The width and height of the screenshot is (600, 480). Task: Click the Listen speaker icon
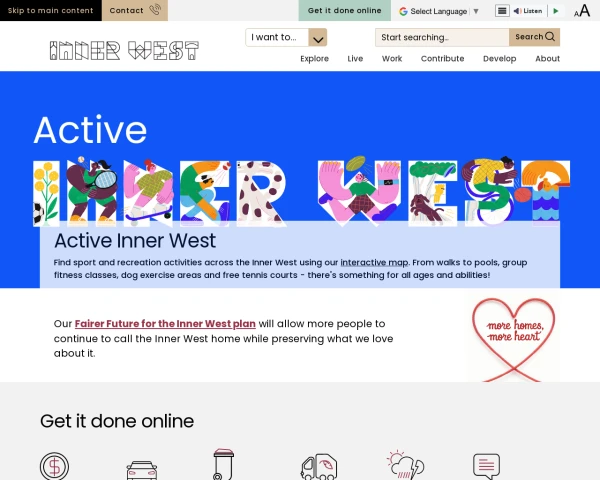(x=517, y=11)
